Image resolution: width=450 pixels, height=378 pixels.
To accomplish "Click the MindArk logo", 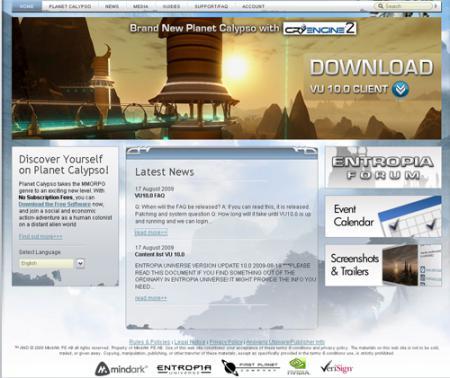I will [121, 369].
